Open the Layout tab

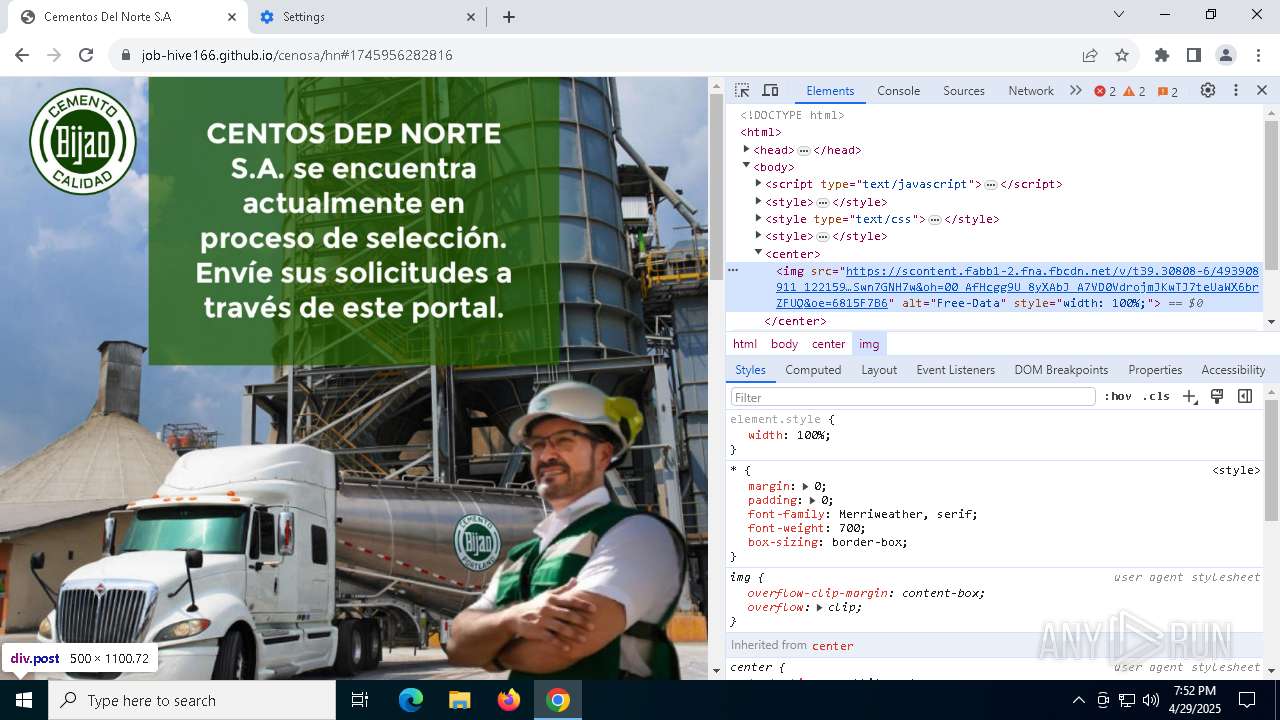[x=879, y=369]
